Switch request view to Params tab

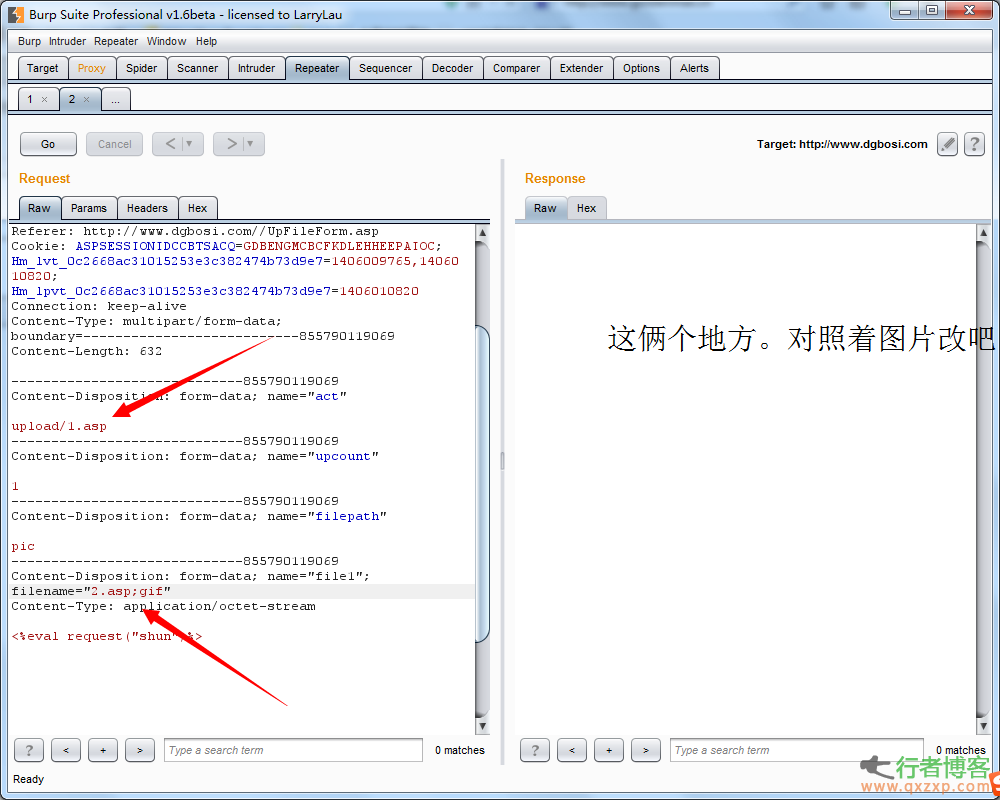click(89, 208)
